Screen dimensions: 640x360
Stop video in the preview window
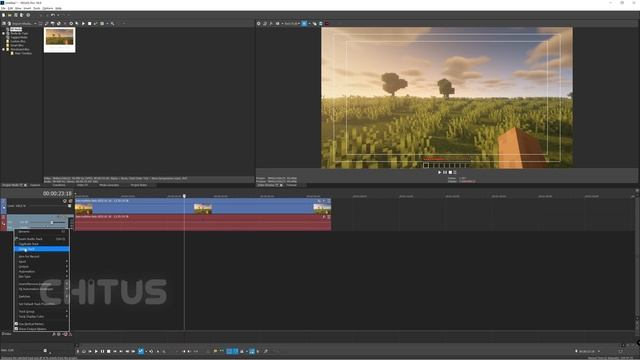[x=450, y=173]
